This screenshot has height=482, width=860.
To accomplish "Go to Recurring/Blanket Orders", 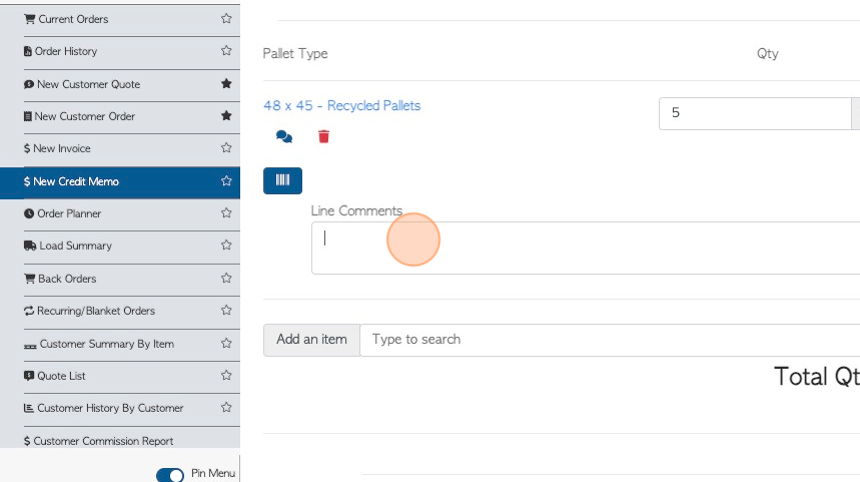I will click(89, 311).
